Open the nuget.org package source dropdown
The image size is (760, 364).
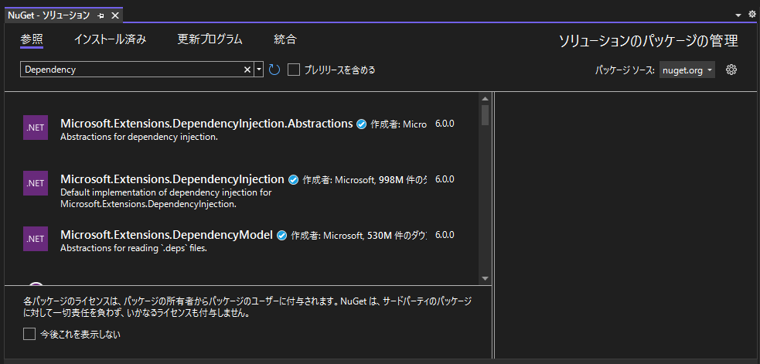pos(687,70)
